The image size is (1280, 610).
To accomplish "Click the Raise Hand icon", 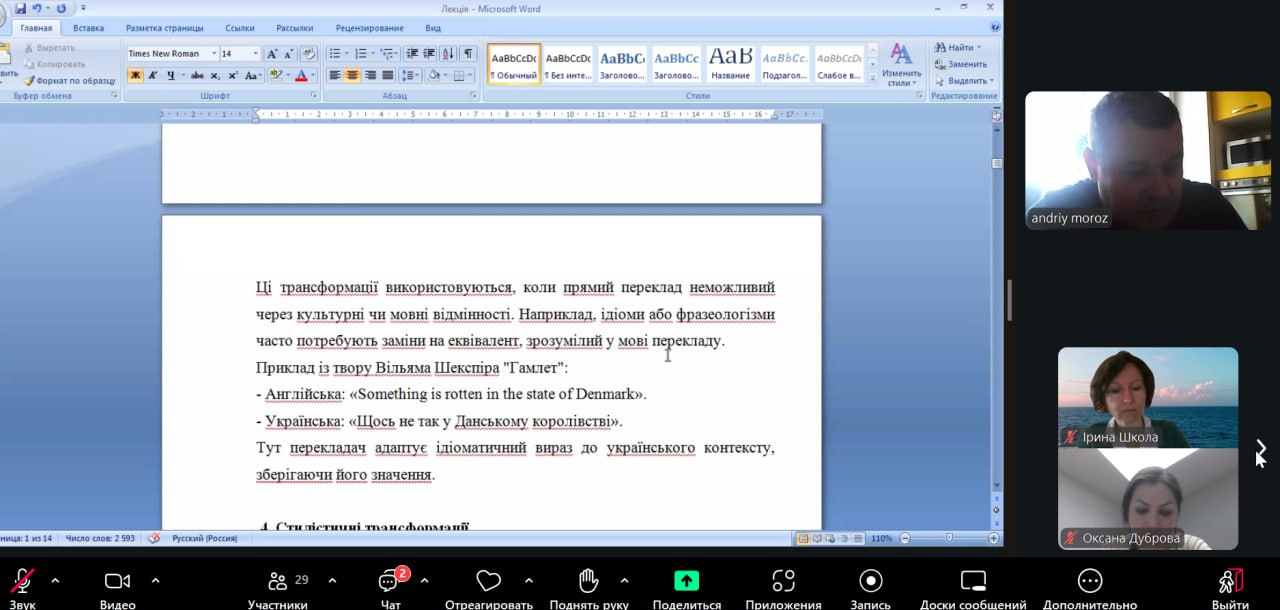I will click(588, 581).
